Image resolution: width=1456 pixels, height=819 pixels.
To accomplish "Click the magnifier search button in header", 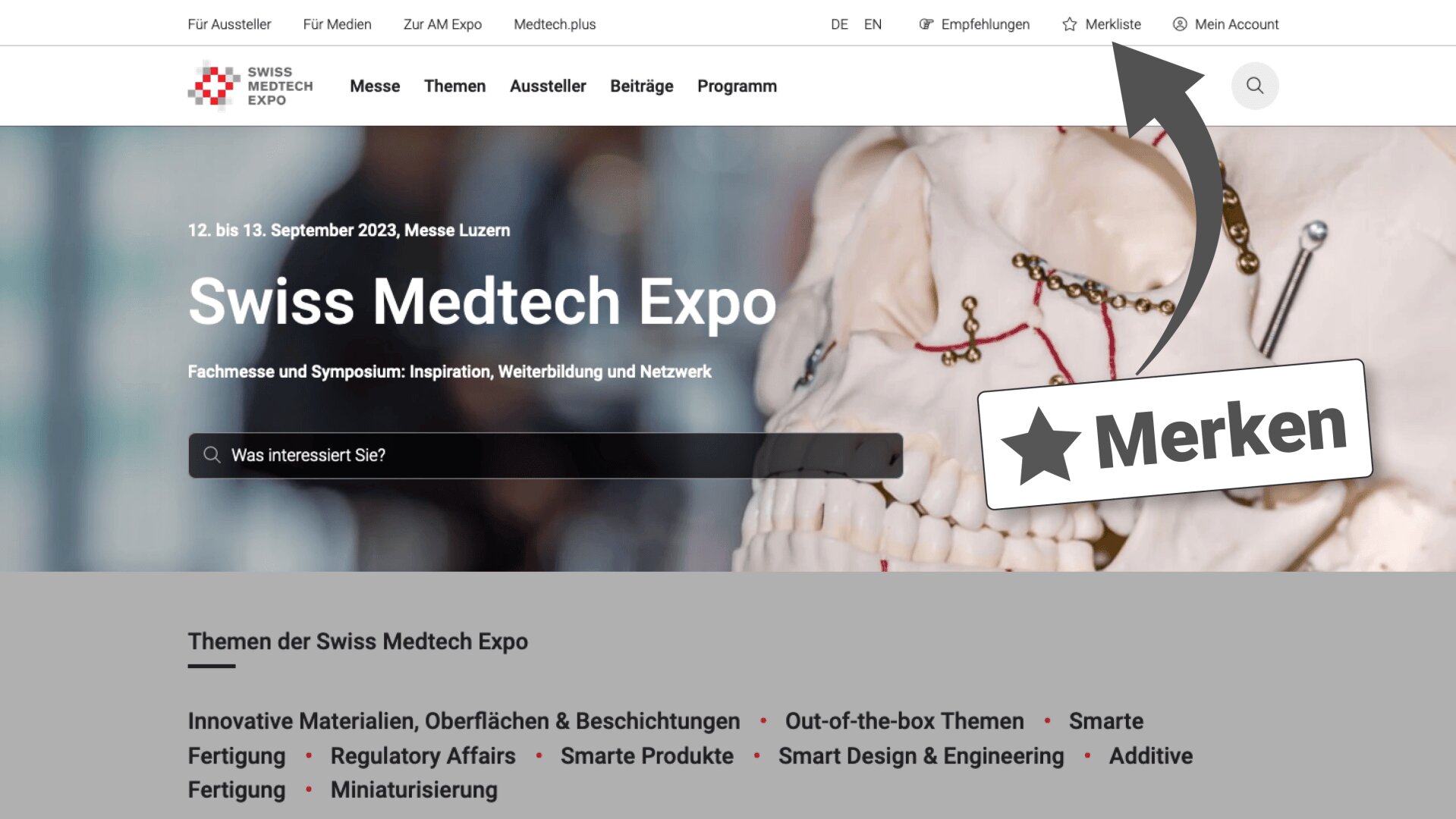I will pyautogui.click(x=1254, y=86).
